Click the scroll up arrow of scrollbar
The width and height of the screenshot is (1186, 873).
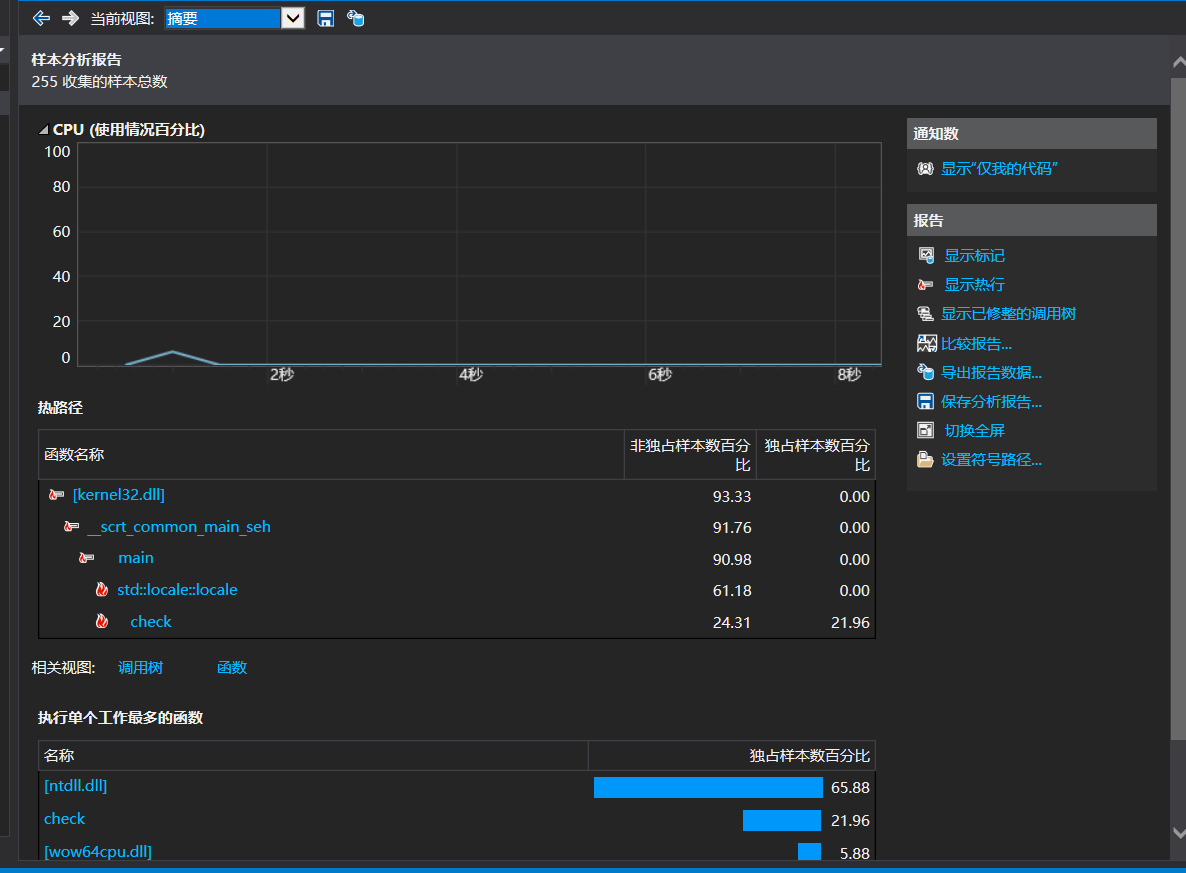[x=1178, y=62]
